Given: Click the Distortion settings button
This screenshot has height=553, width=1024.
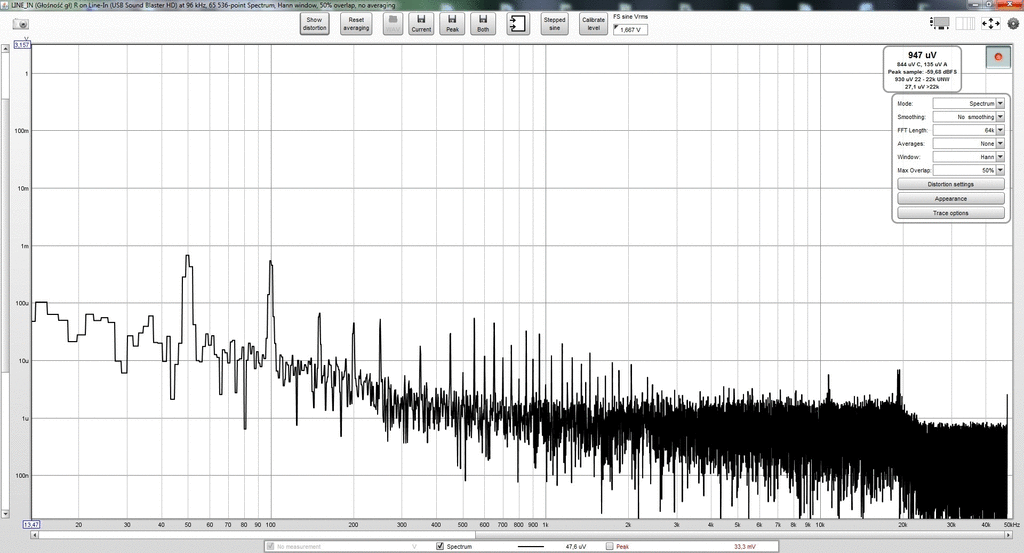Looking at the screenshot, I should pyautogui.click(x=951, y=184).
